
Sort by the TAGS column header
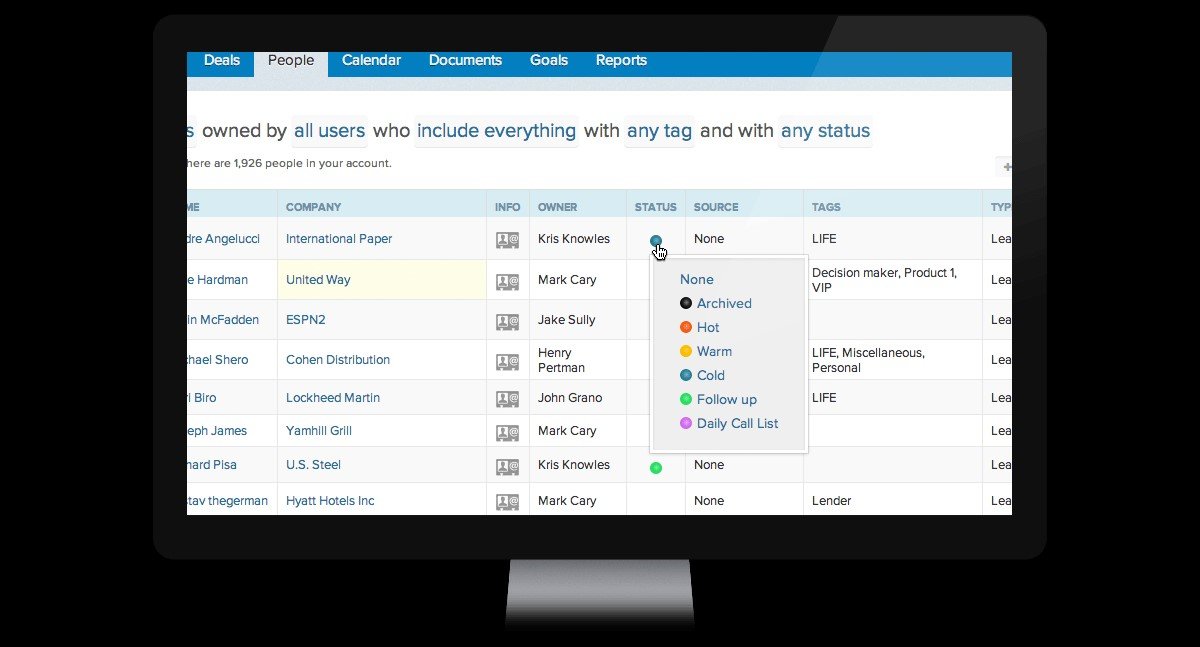[x=826, y=207]
